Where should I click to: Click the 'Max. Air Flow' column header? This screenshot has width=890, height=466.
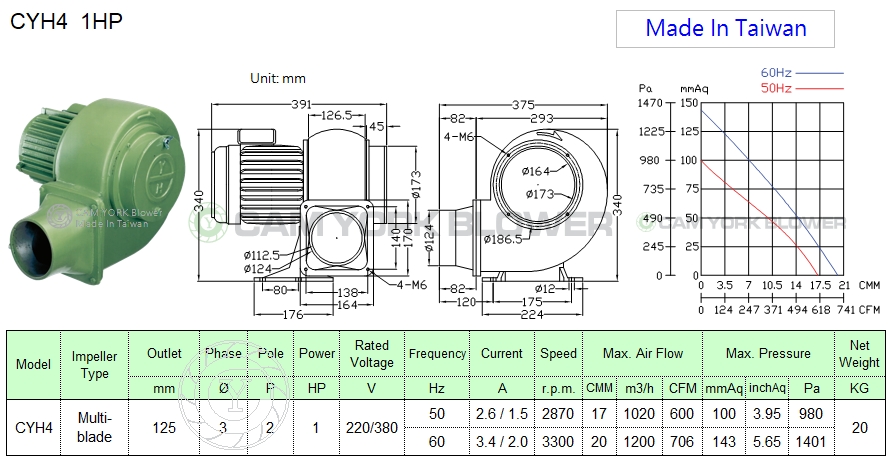[643, 354]
